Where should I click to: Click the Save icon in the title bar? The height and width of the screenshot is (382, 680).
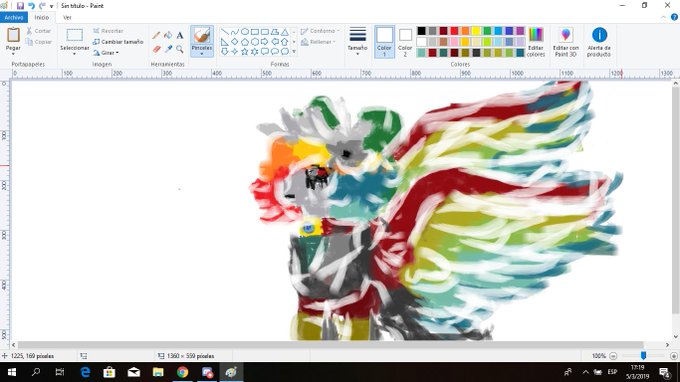tap(20, 6)
